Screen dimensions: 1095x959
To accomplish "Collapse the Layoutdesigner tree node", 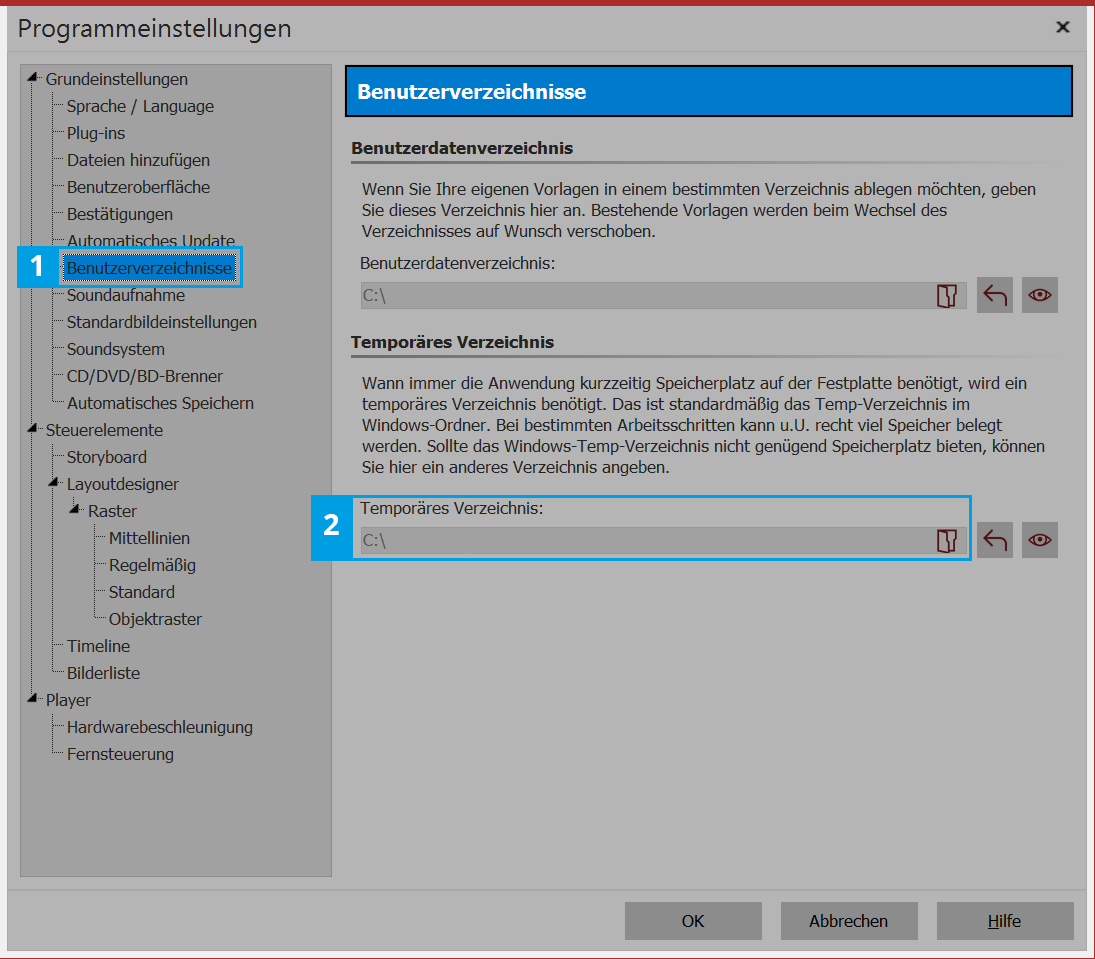I will click(x=56, y=484).
